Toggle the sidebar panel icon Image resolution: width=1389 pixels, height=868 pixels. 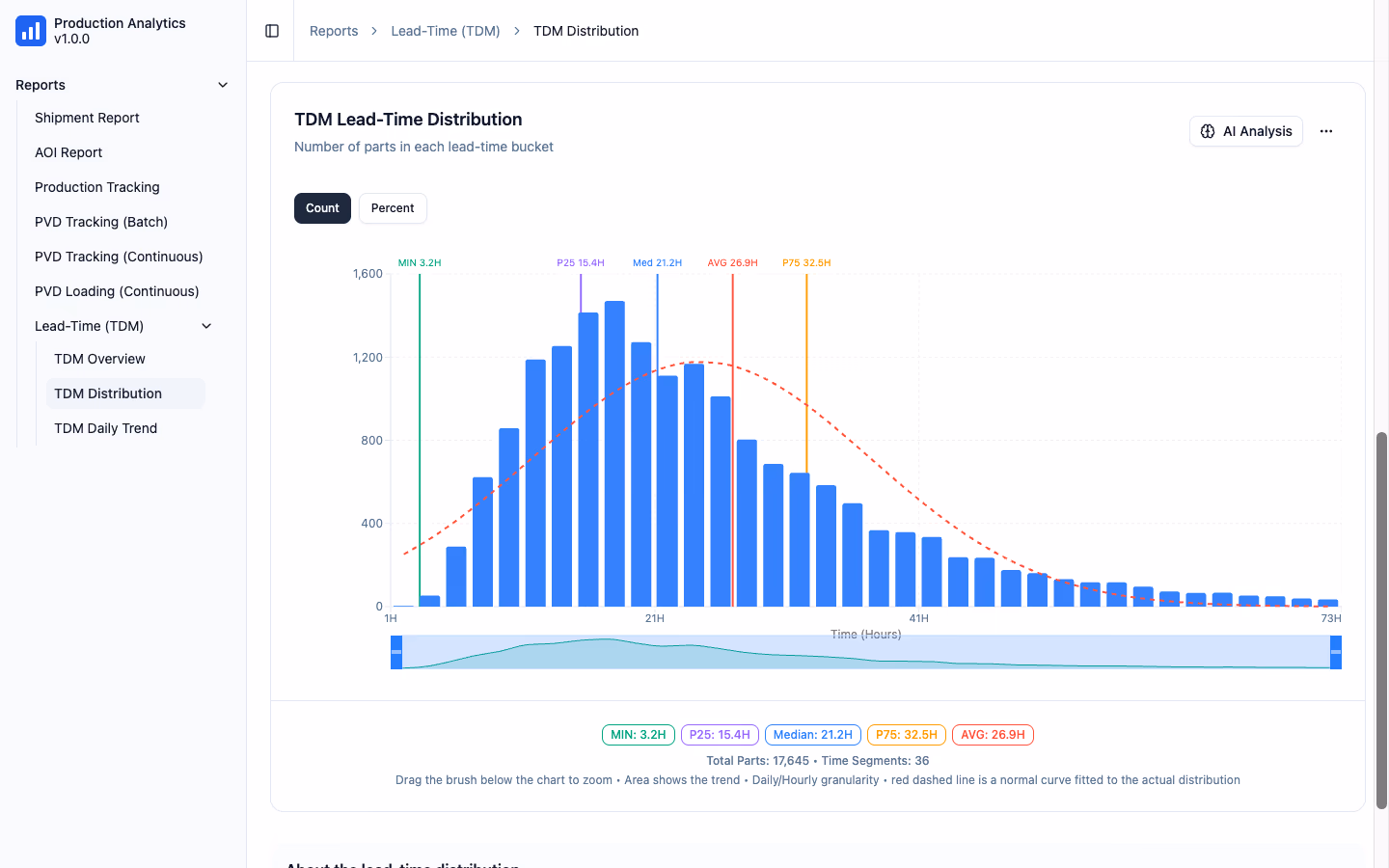(x=272, y=31)
